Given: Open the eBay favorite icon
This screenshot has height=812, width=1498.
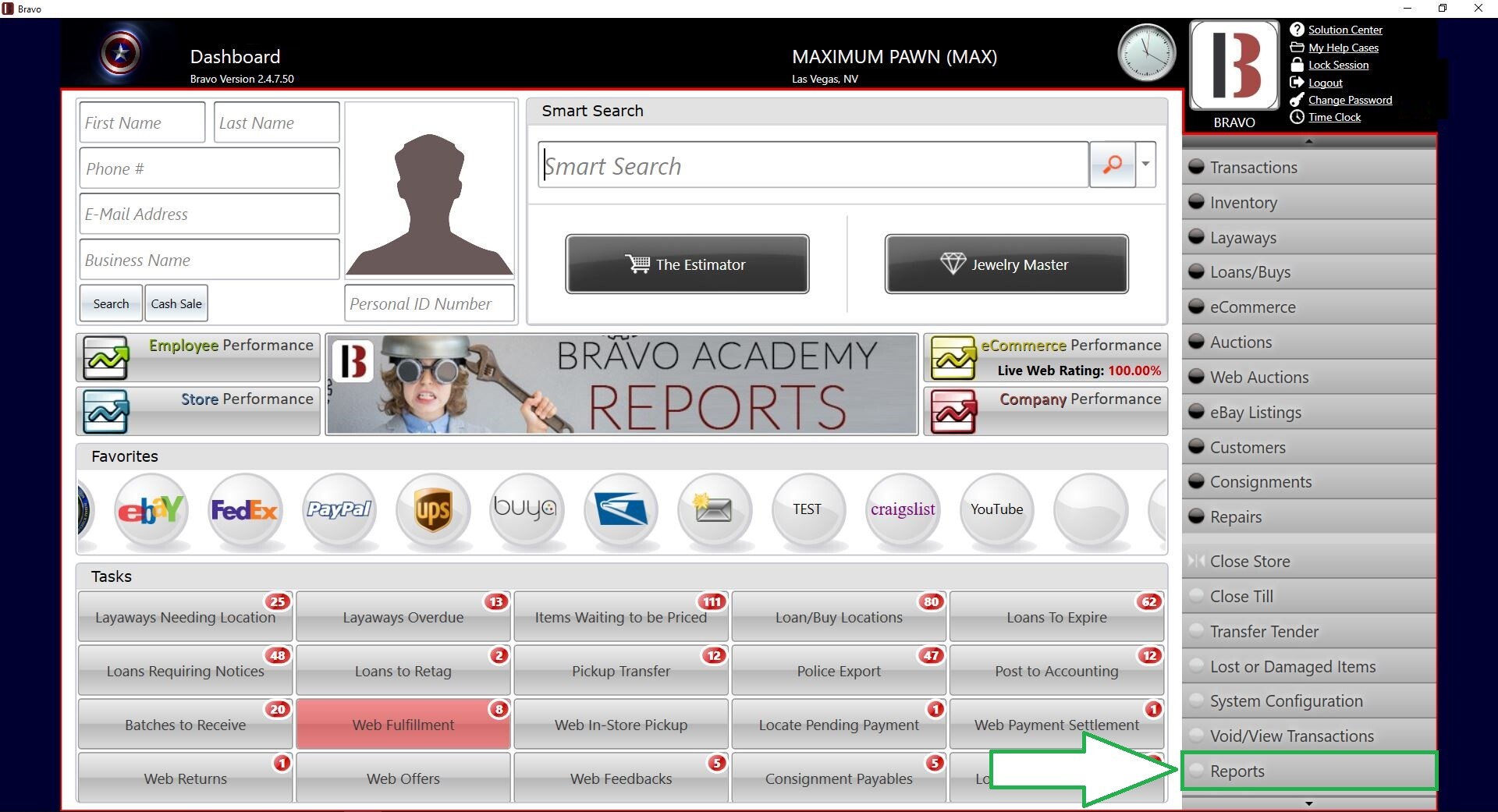Looking at the screenshot, I should point(151,510).
